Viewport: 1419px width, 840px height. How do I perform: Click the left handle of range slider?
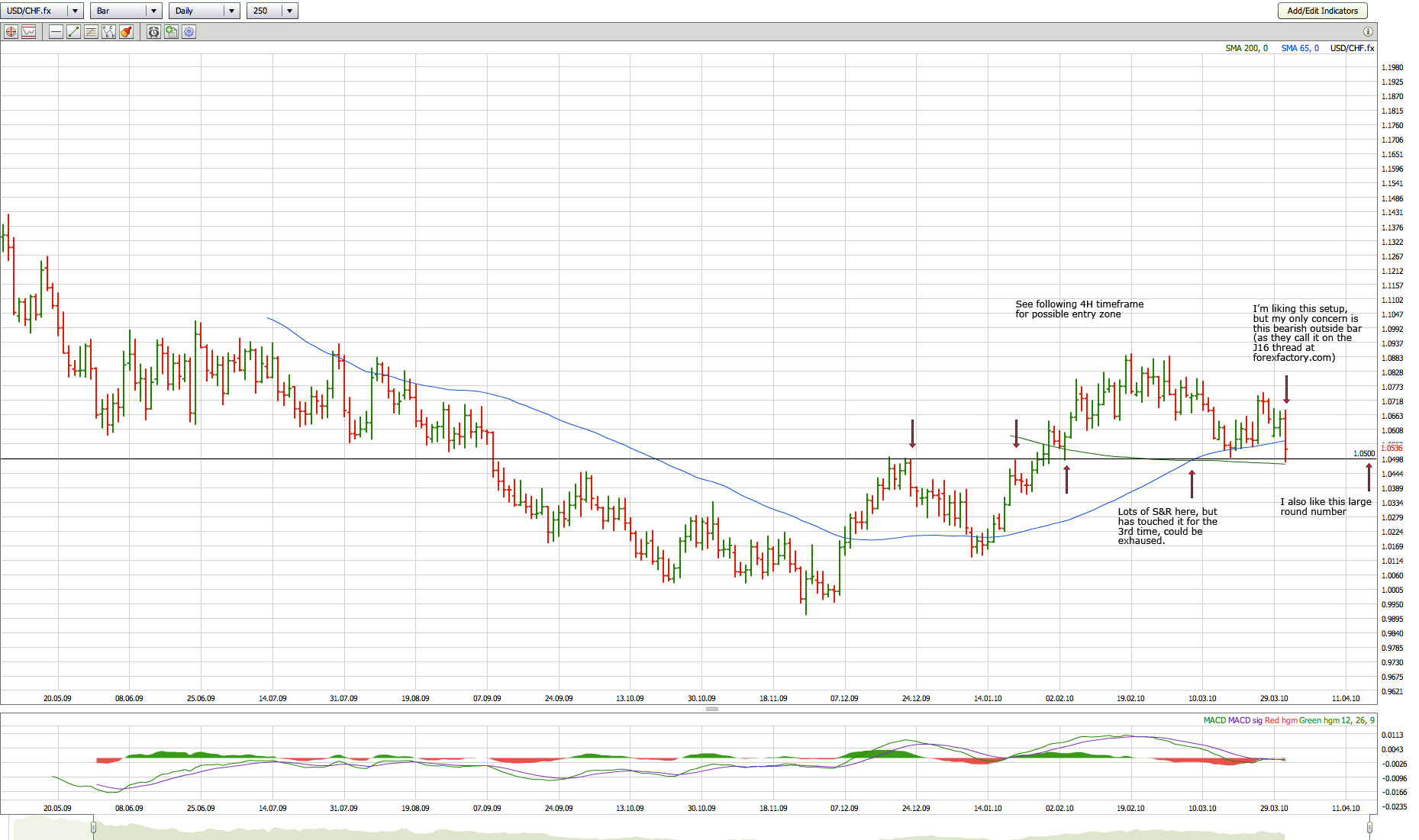pos(93,827)
